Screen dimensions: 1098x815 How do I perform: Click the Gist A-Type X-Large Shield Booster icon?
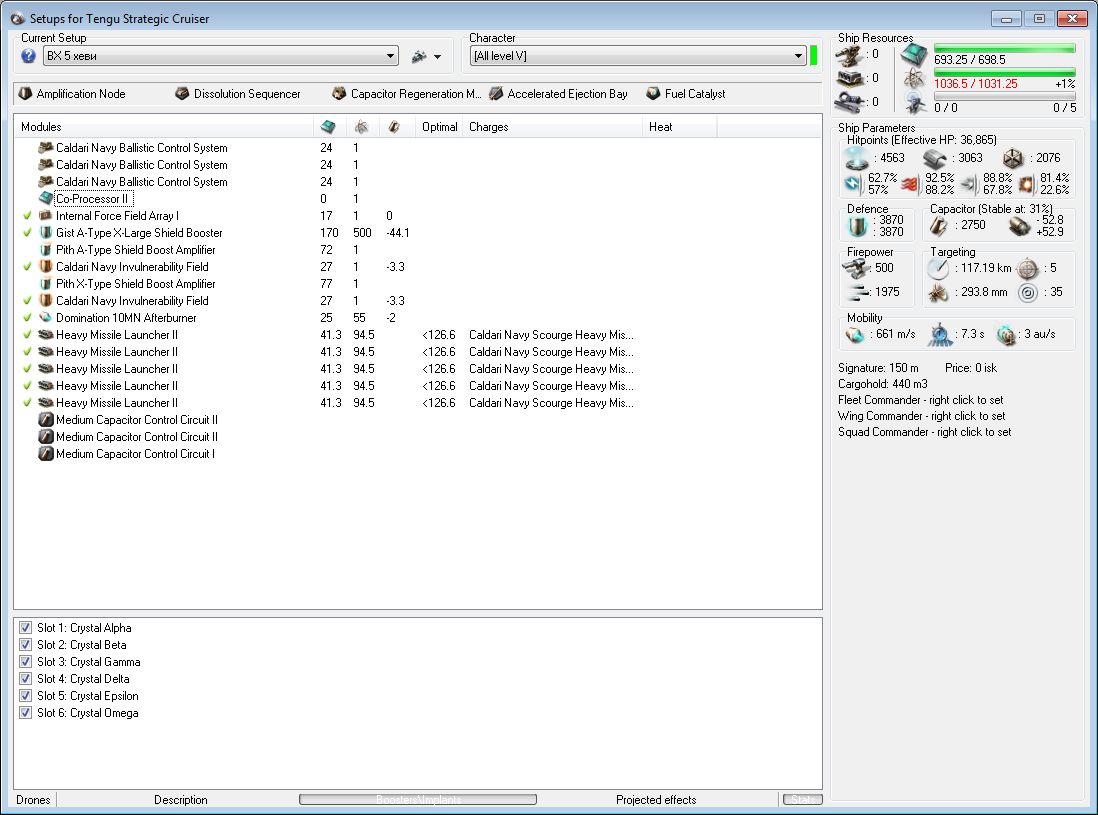pyautogui.click(x=46, y=232)
